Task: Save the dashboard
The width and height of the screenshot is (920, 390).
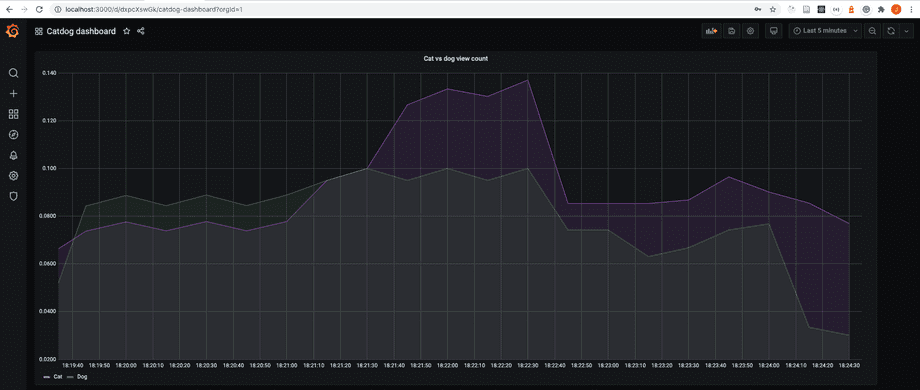Action: click(732, 31)
